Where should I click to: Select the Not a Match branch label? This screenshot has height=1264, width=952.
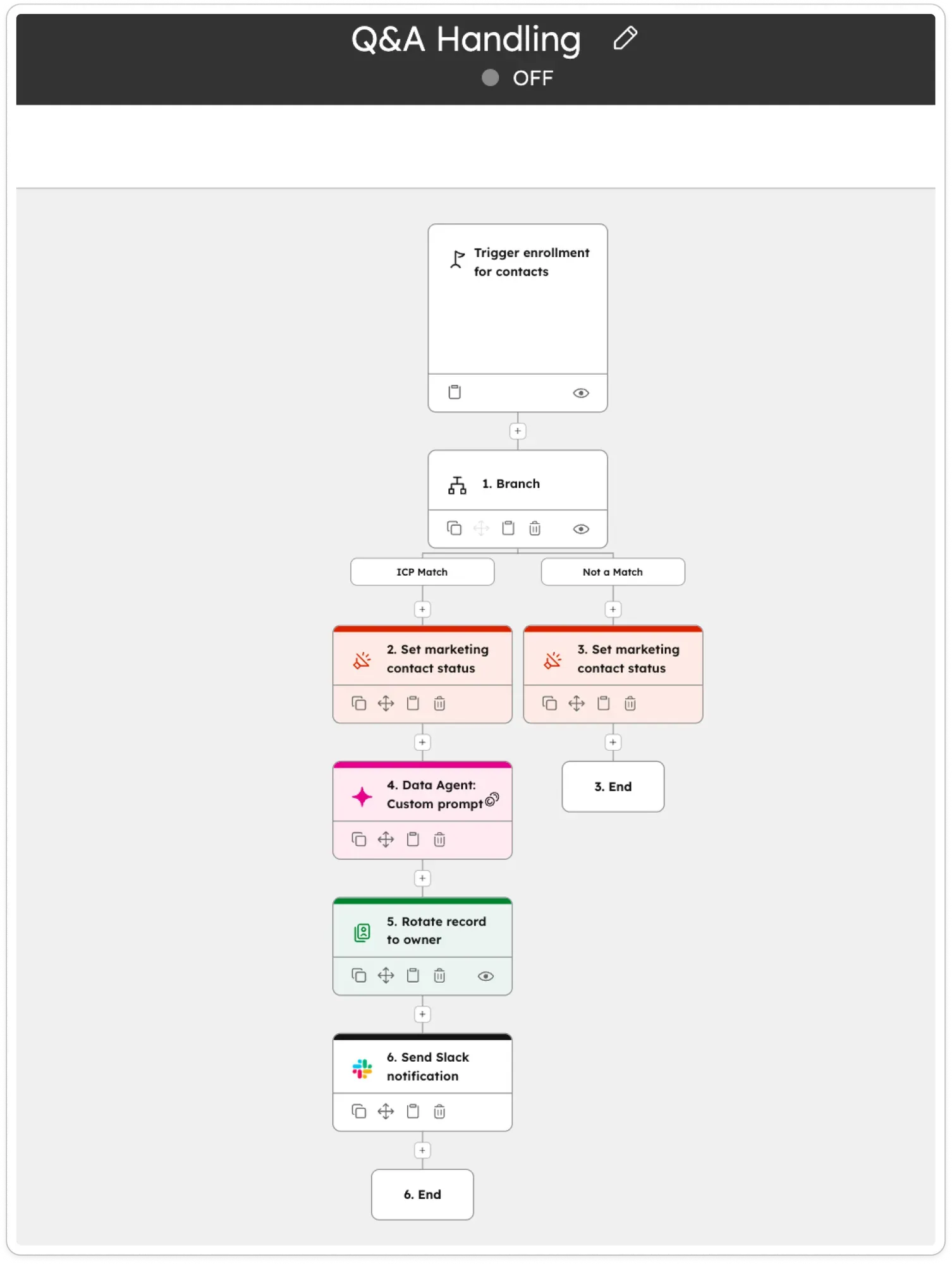click(612, 571)
